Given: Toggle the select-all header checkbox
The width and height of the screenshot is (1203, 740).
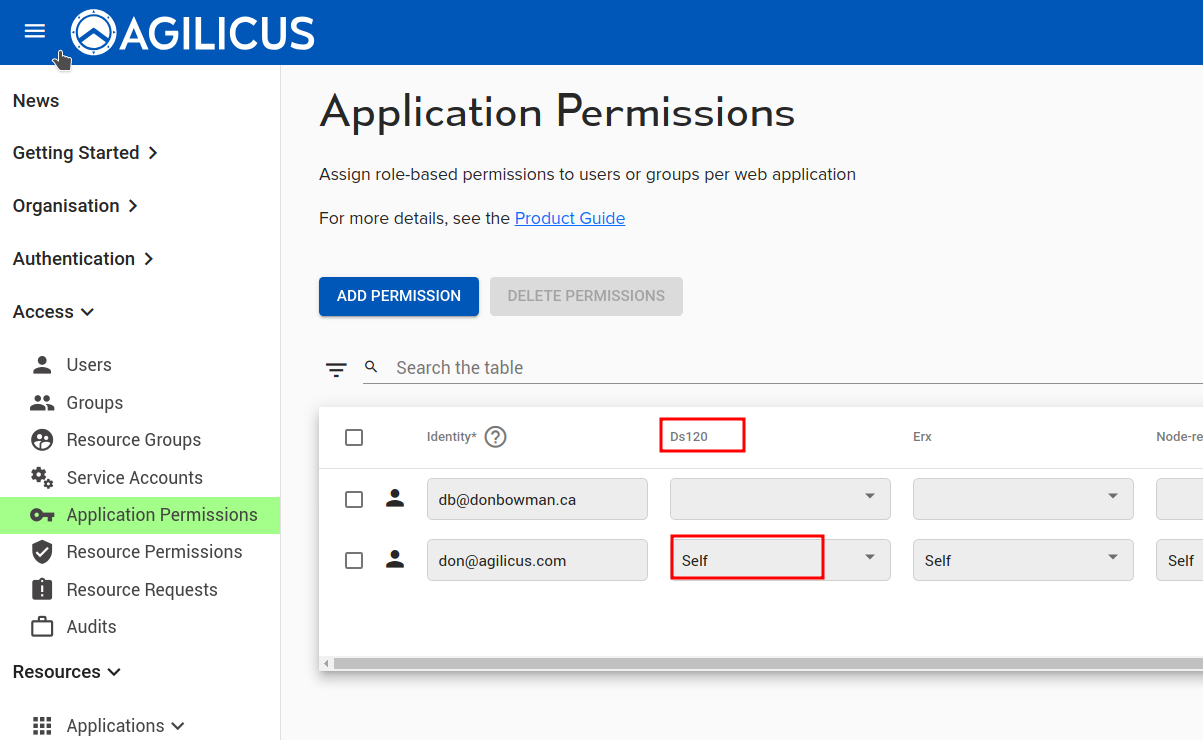Looking at the screenshot, I should (354, 437).
